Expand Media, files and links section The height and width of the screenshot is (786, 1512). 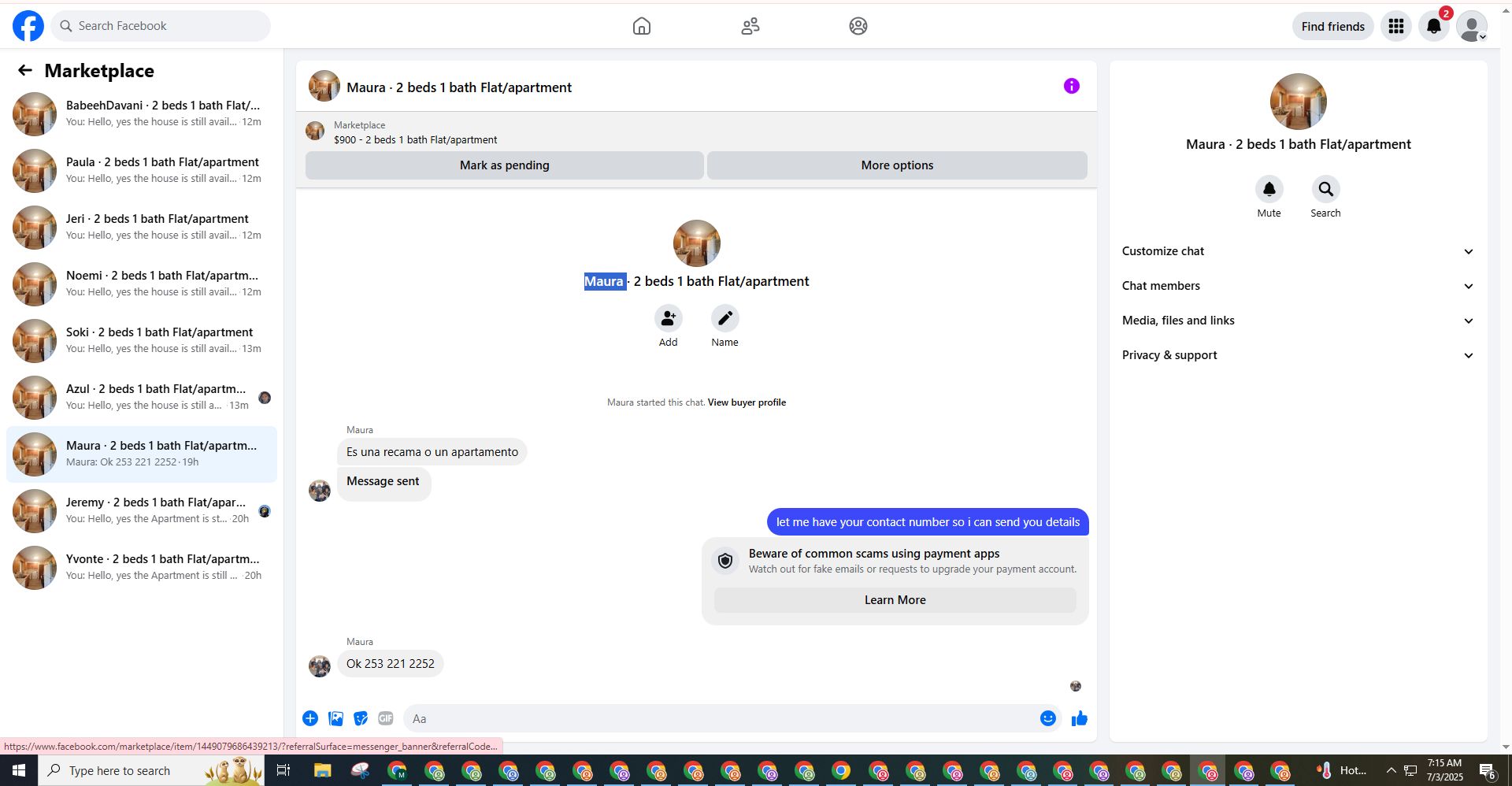[x=1299, y=321]
